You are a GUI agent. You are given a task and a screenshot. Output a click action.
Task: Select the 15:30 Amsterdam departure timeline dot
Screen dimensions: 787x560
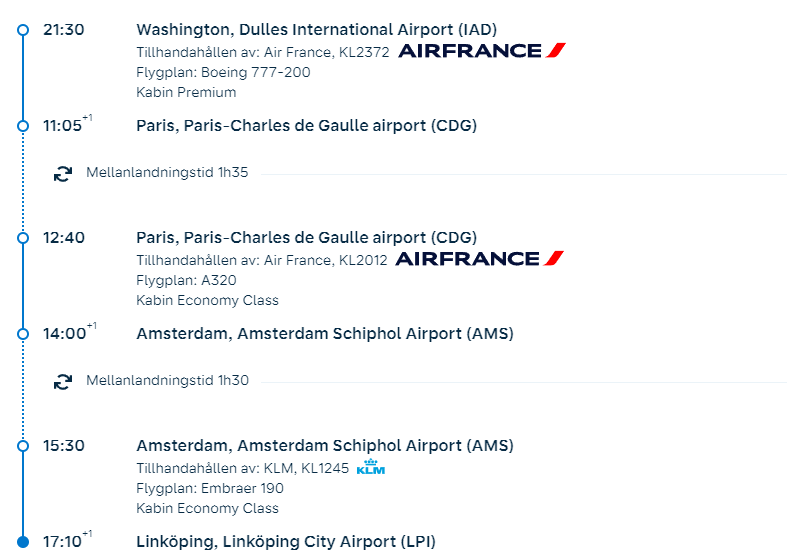(x=23, y=446)
